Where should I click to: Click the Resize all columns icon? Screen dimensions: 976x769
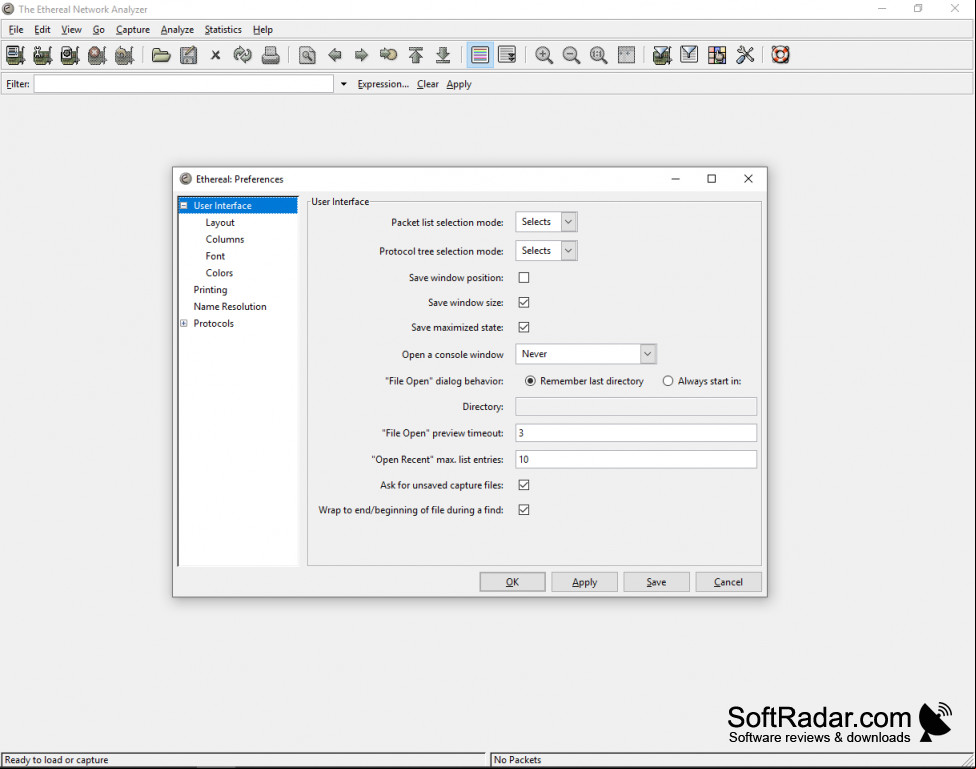coord(626,55)
